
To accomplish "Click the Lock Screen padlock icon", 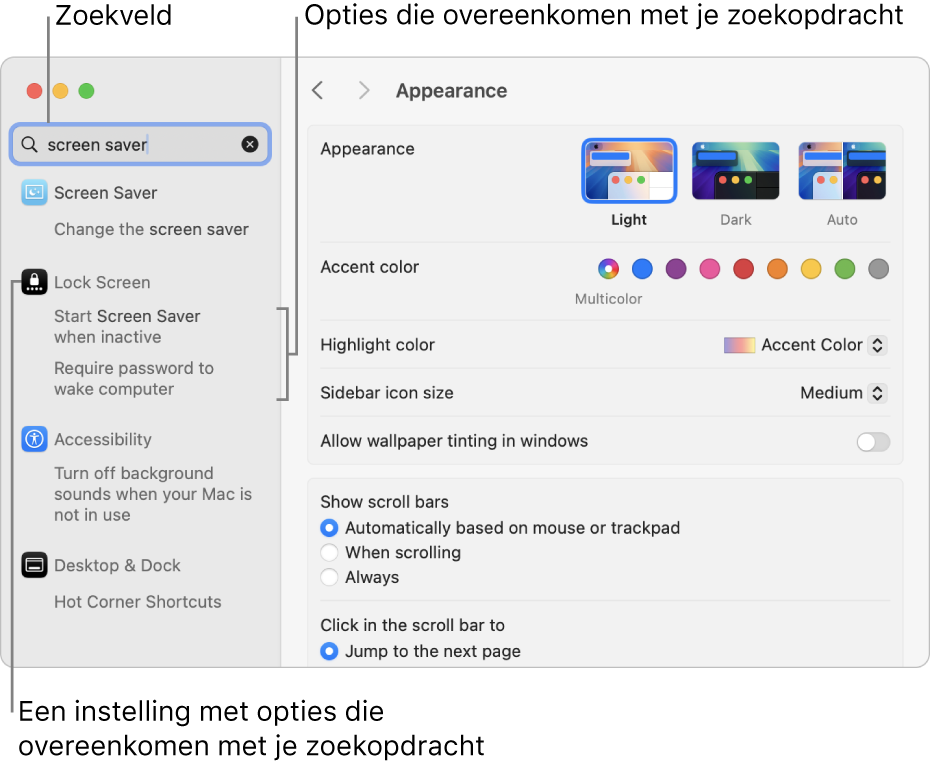I will tap(35, 282).
